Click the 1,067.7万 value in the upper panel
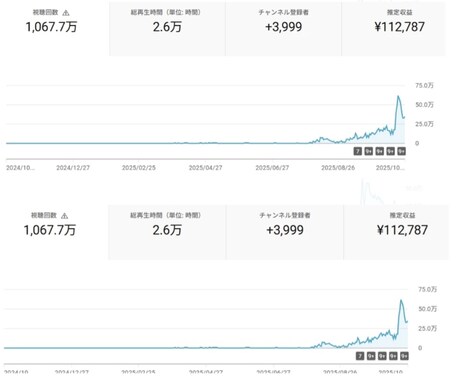Screen dimensions: 460x380 click(51, 27)
